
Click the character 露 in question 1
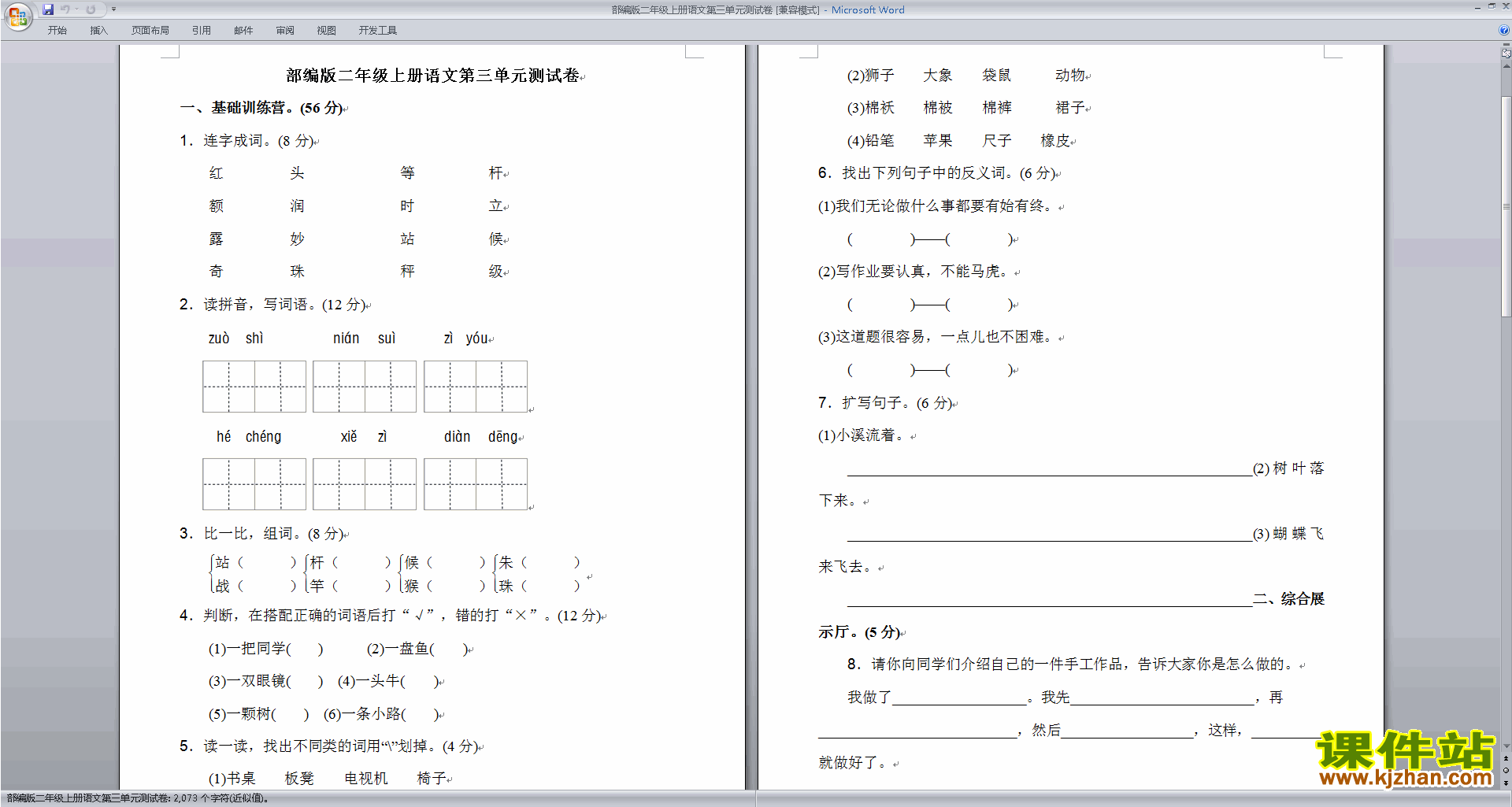click(216, 239)
